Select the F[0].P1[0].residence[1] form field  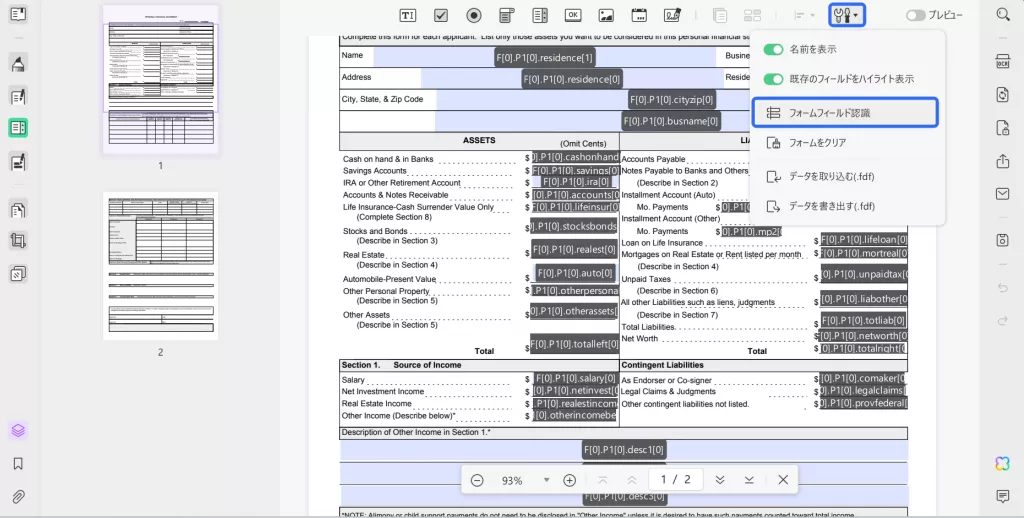tap(545, 57)
